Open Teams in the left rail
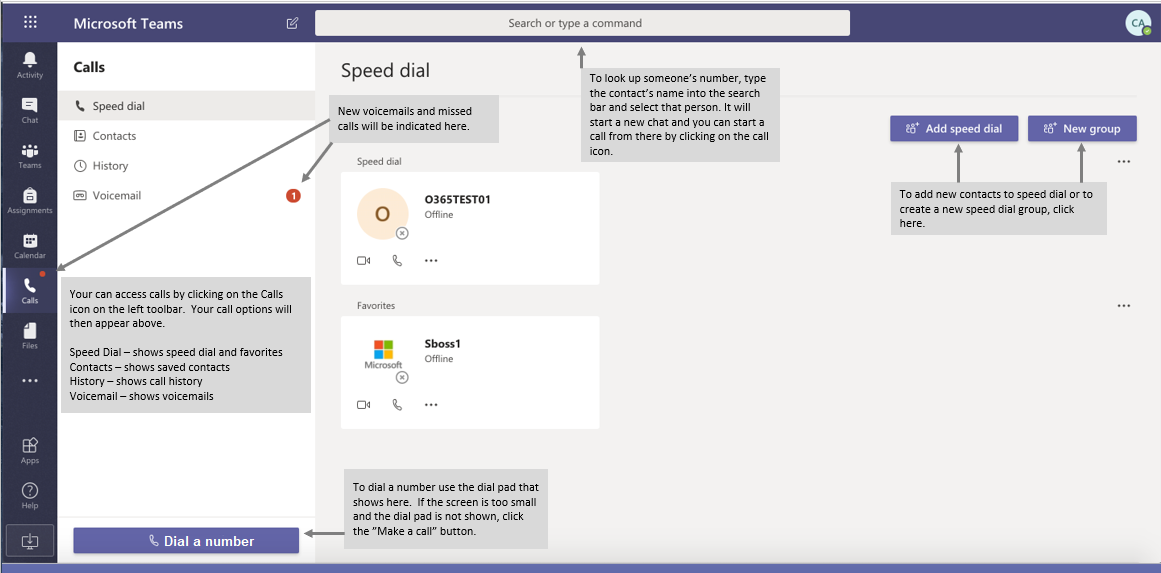Screen dimensions: 1161x573 point(30,155)
